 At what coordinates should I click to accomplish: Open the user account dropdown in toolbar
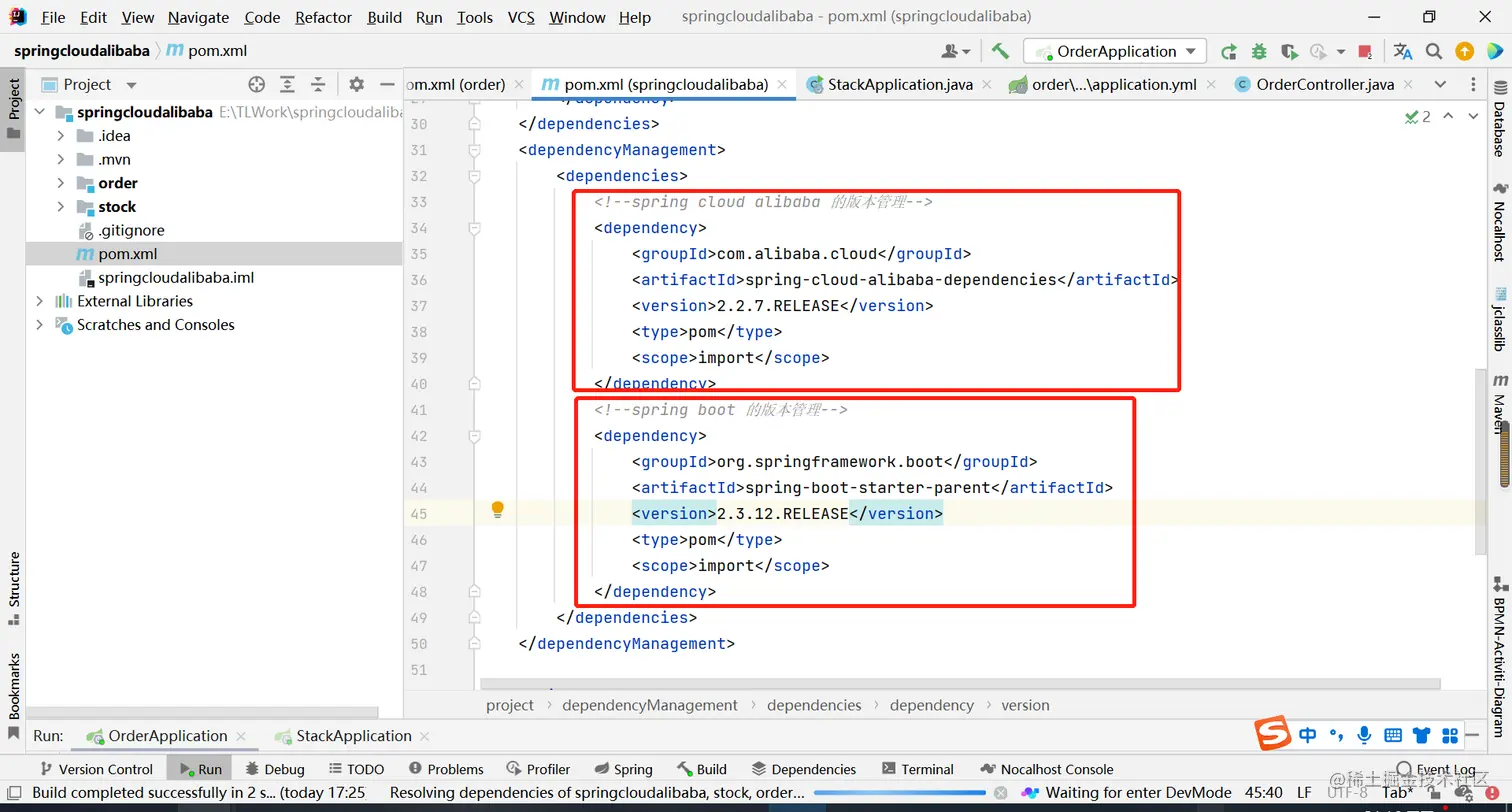(956, 51)
